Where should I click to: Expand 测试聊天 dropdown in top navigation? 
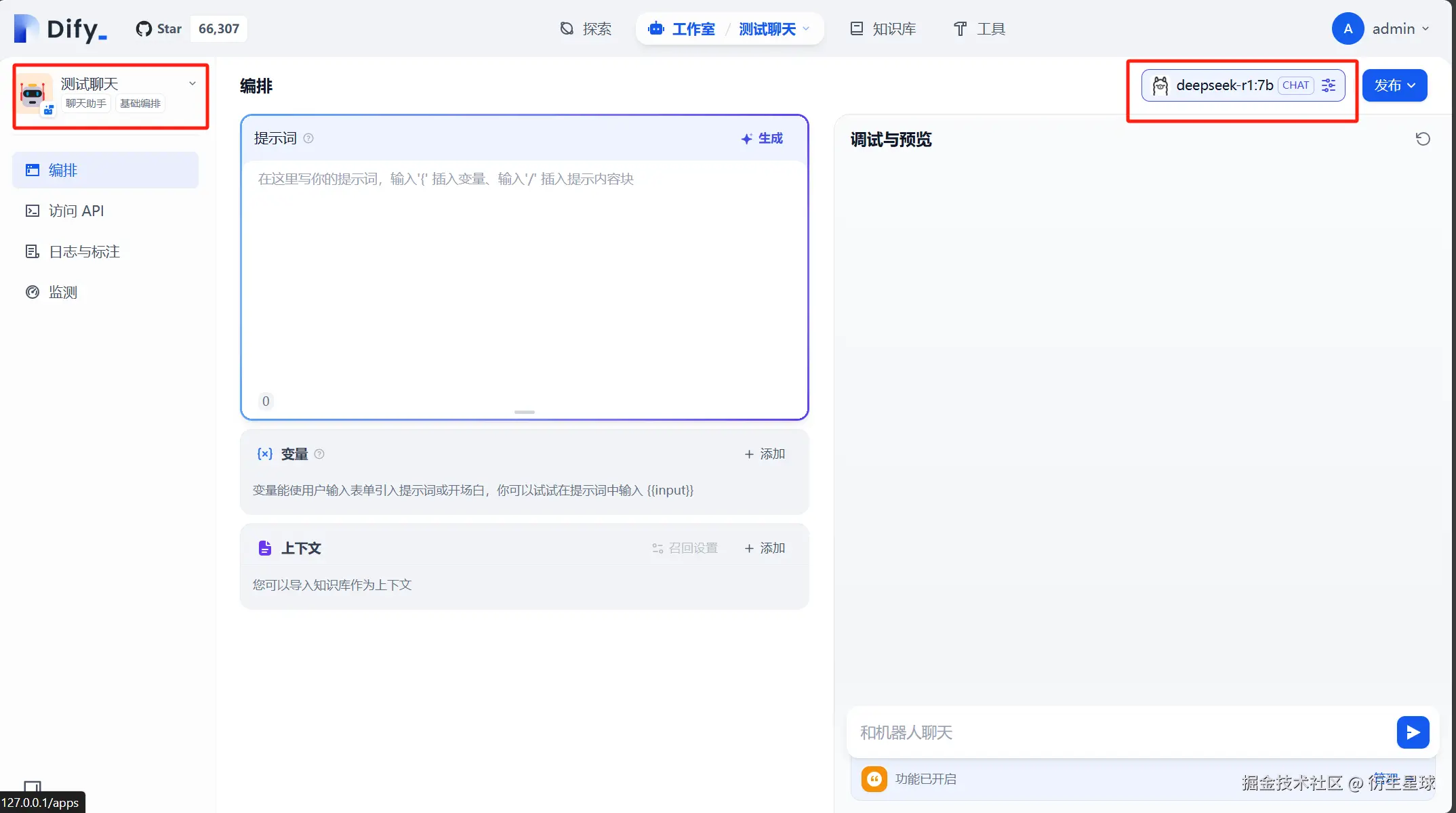point(807,29)
